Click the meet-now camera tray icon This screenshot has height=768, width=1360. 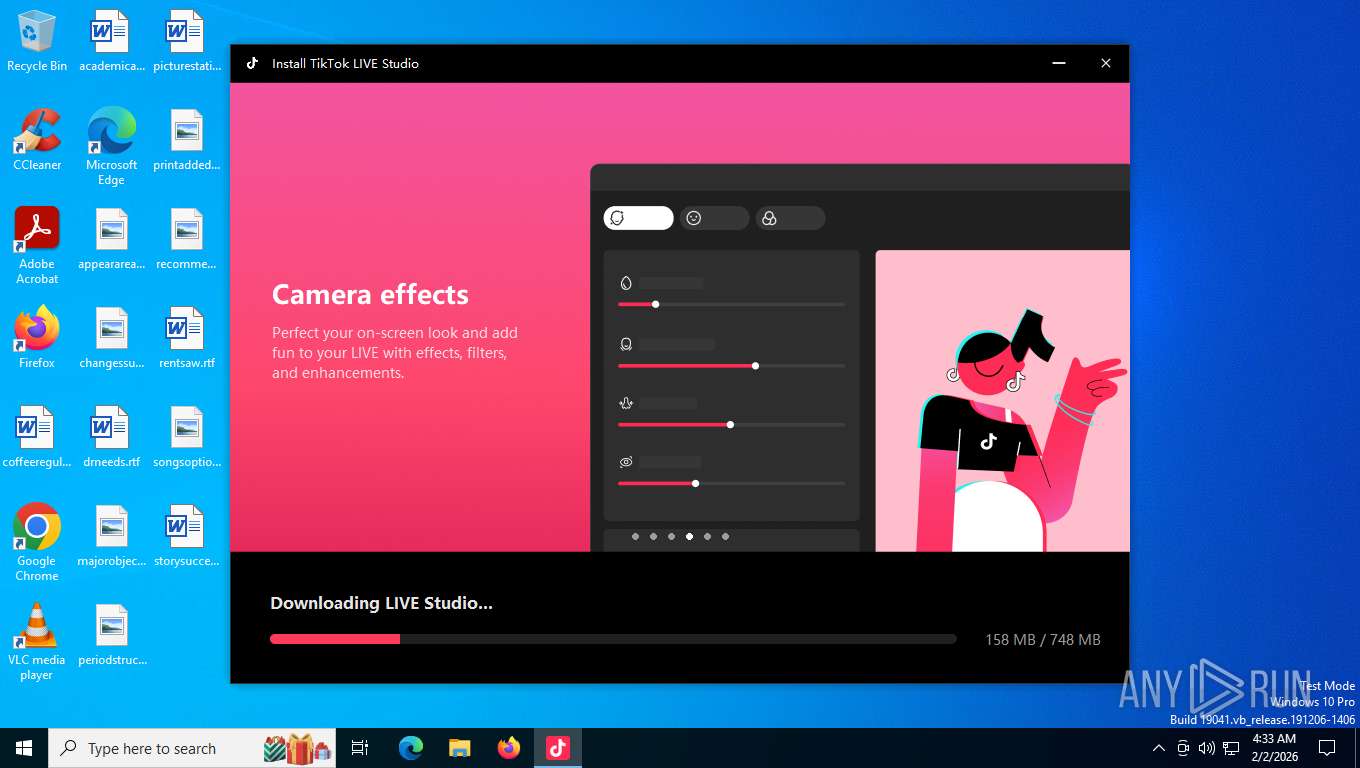click(1183, 748)
